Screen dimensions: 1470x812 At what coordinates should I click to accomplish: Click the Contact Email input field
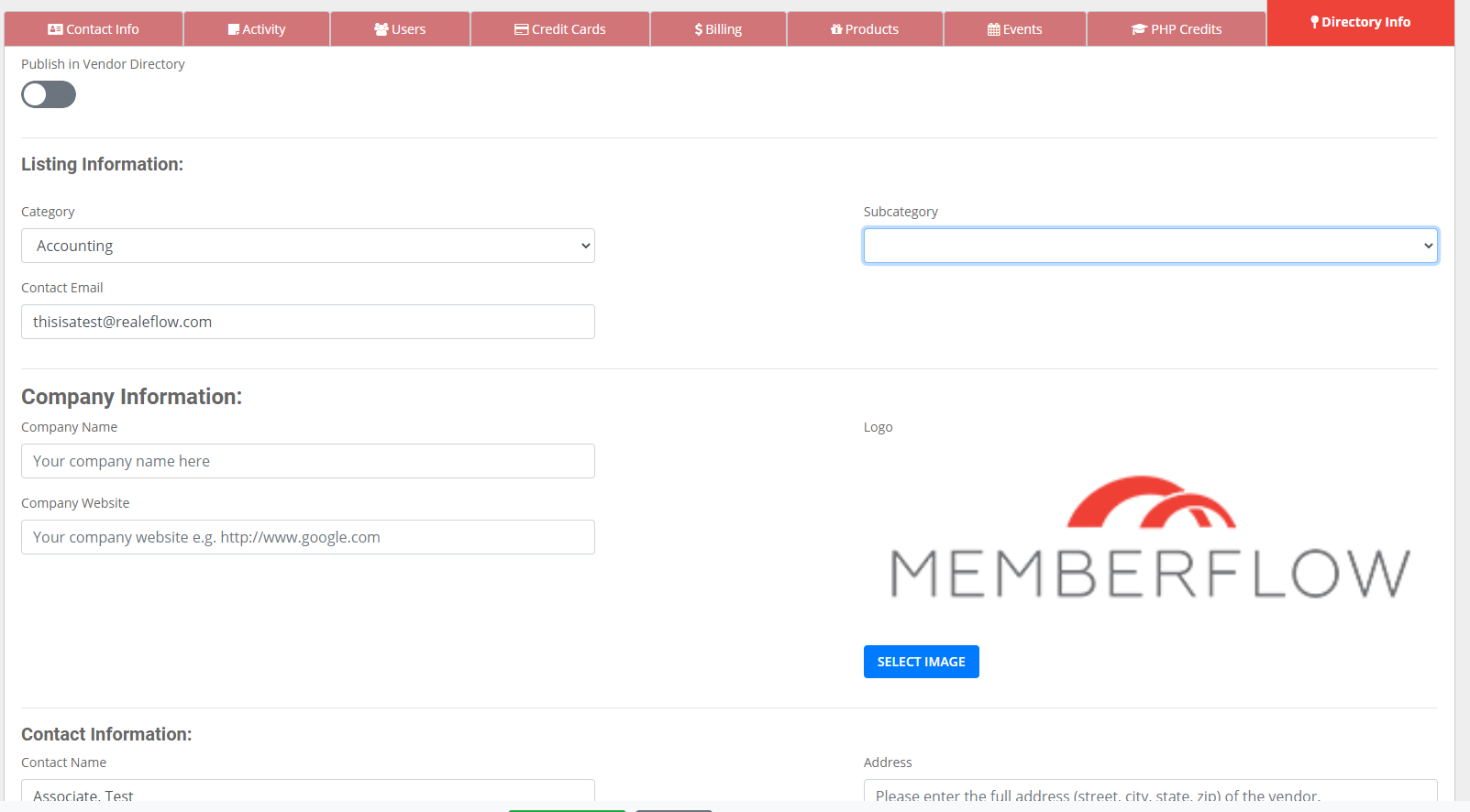tap(307, 322)
